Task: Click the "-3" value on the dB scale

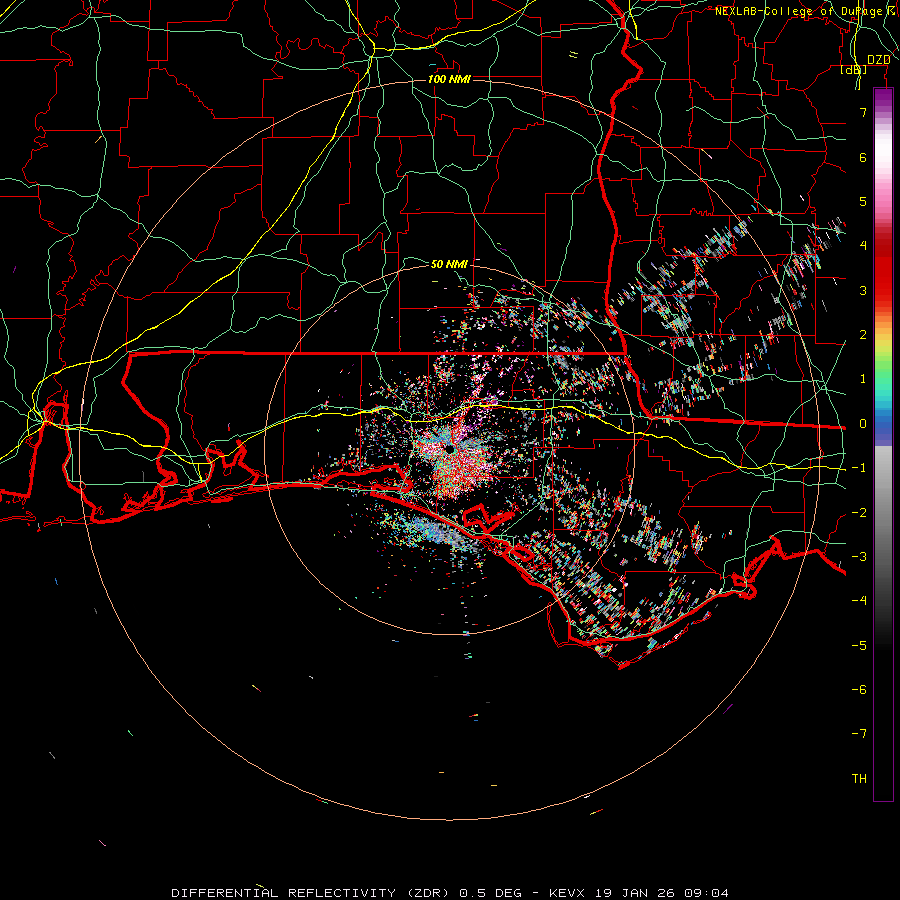Action: click(859, 557)
